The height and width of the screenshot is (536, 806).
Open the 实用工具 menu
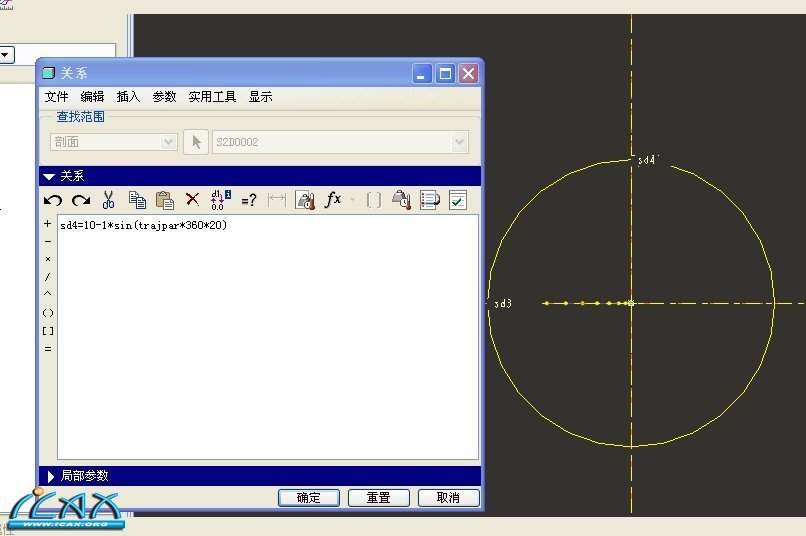pos(212,97)
